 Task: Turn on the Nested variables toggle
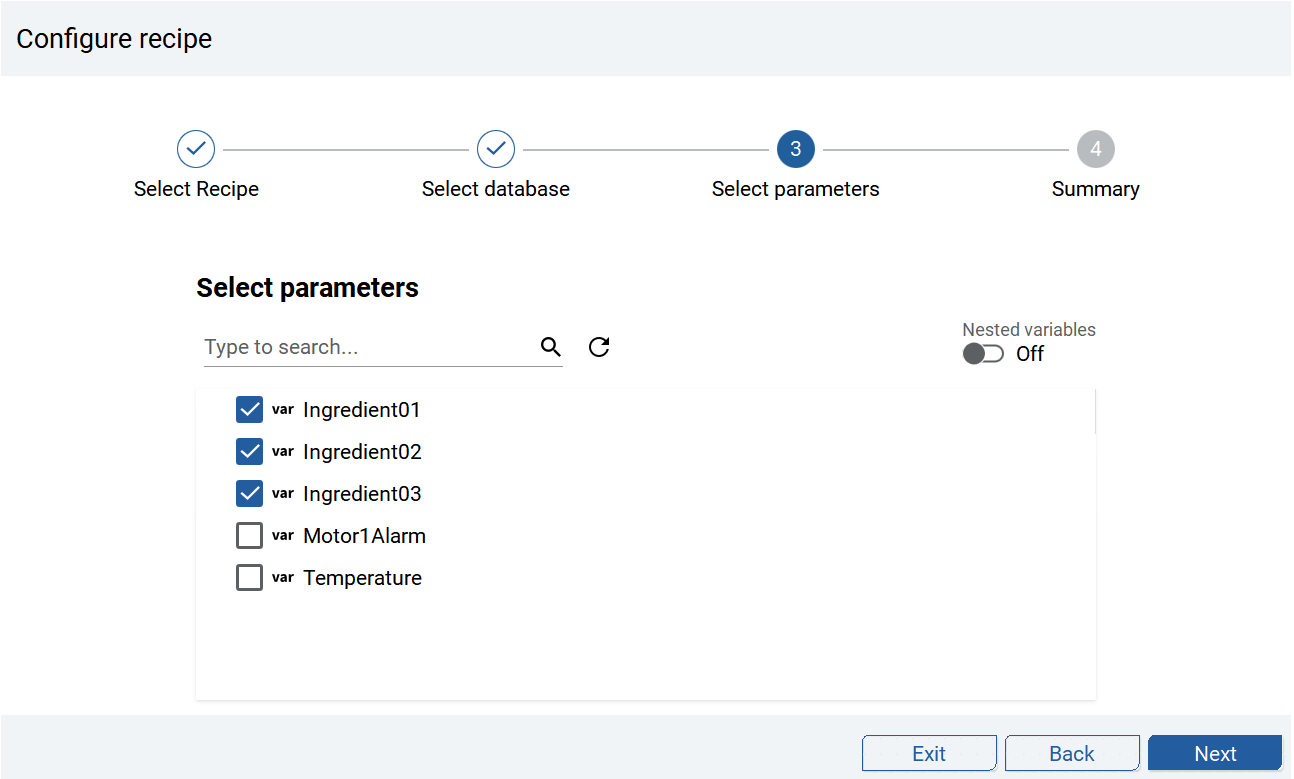[x=983, y=354]
